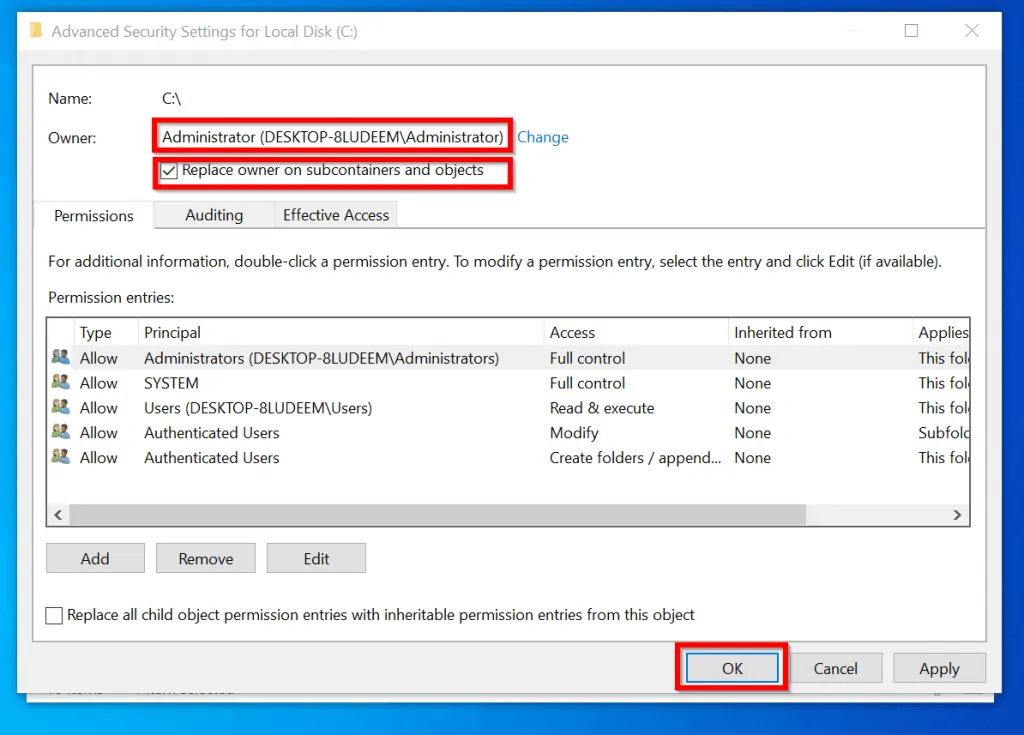Click the Users entry group icon
Viewport: 1024px width, 735px height.
[61, 406]
